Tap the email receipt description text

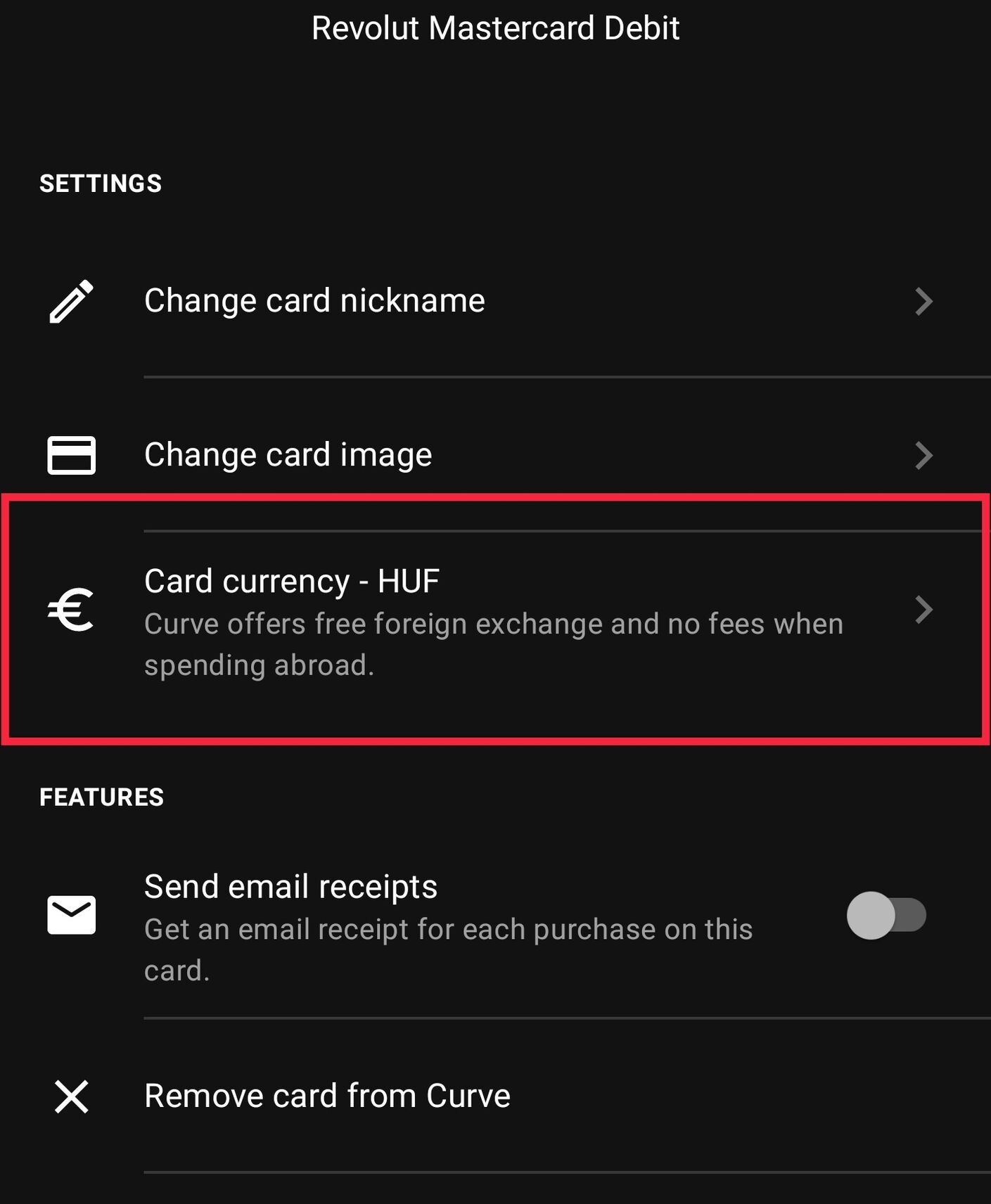[x=448, y=949]
